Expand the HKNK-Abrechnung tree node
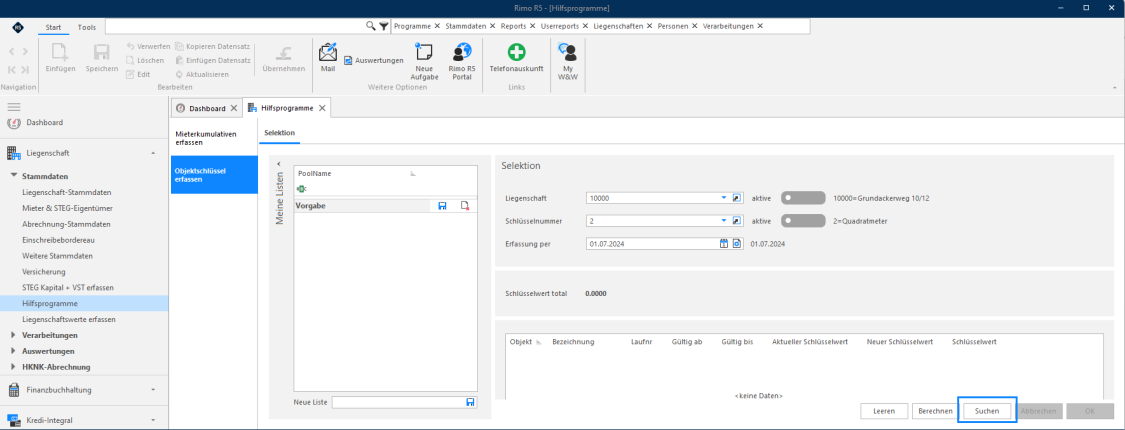The width and height of the screenshot is (1125, 430). coord(14,367)
